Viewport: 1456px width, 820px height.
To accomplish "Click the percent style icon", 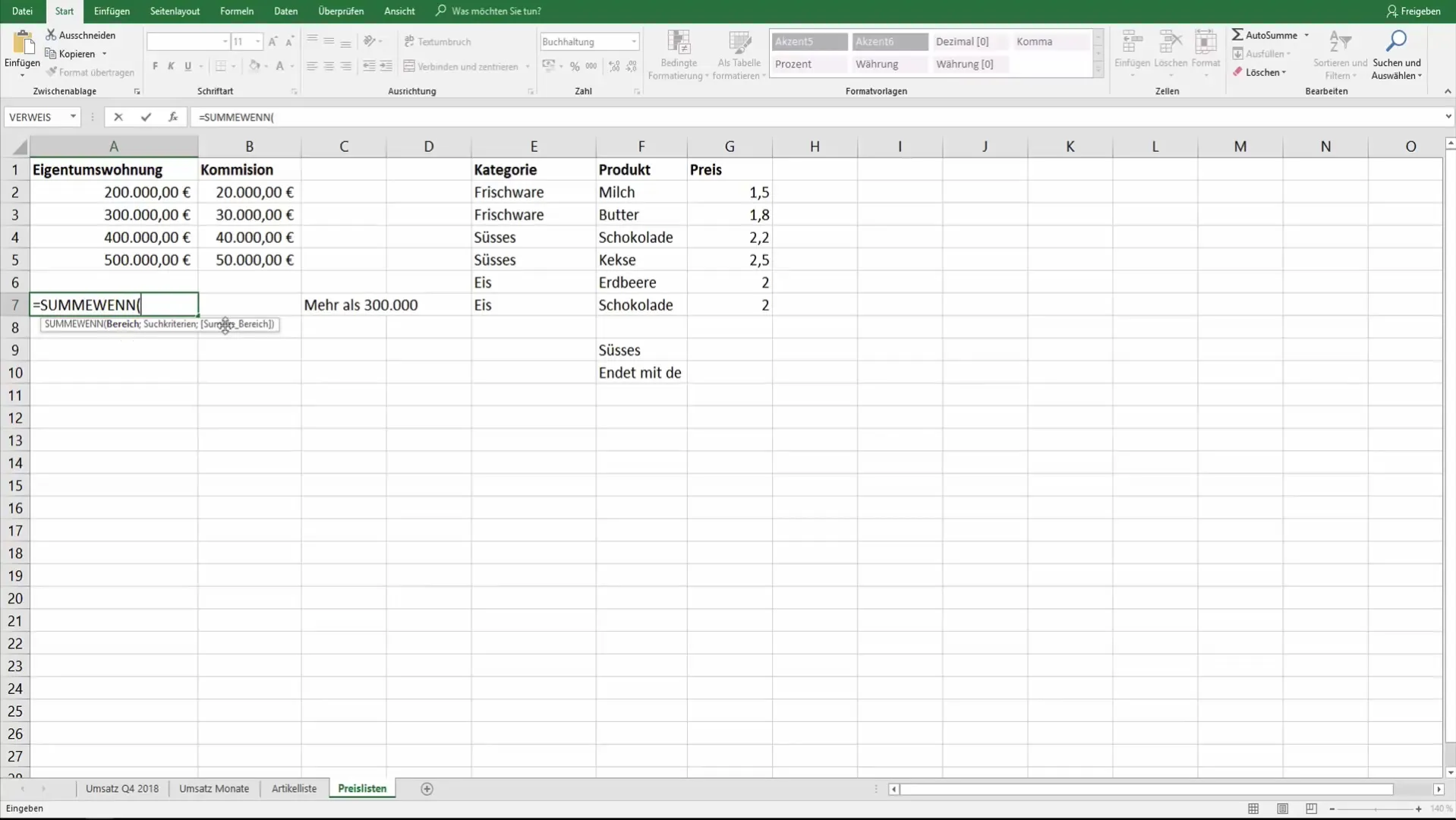I will [x=575, y=67].
